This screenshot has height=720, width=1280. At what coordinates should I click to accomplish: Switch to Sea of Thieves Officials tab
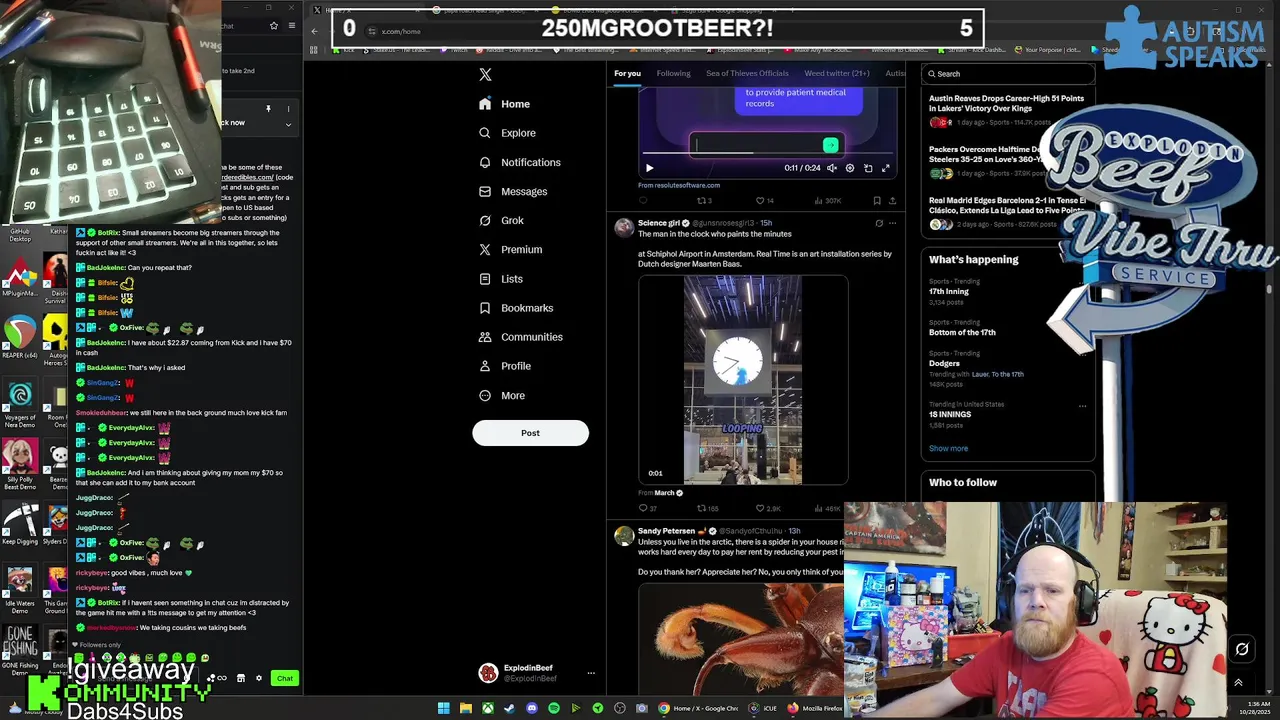[747, 73]
